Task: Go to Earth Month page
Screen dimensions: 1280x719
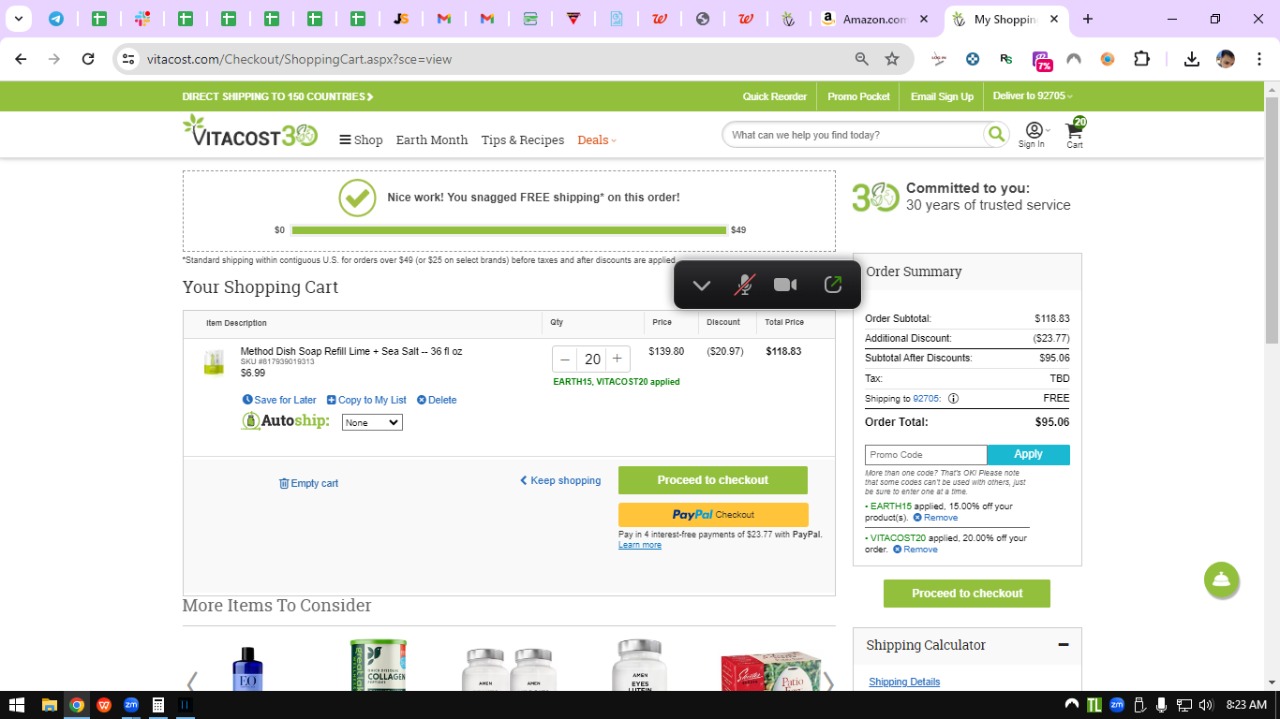Action: [432, 140]
